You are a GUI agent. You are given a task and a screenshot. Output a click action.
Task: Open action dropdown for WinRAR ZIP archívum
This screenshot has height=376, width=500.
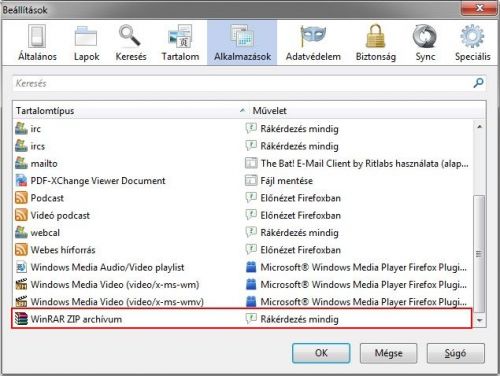pyautogui.click(x=358, y=319)
